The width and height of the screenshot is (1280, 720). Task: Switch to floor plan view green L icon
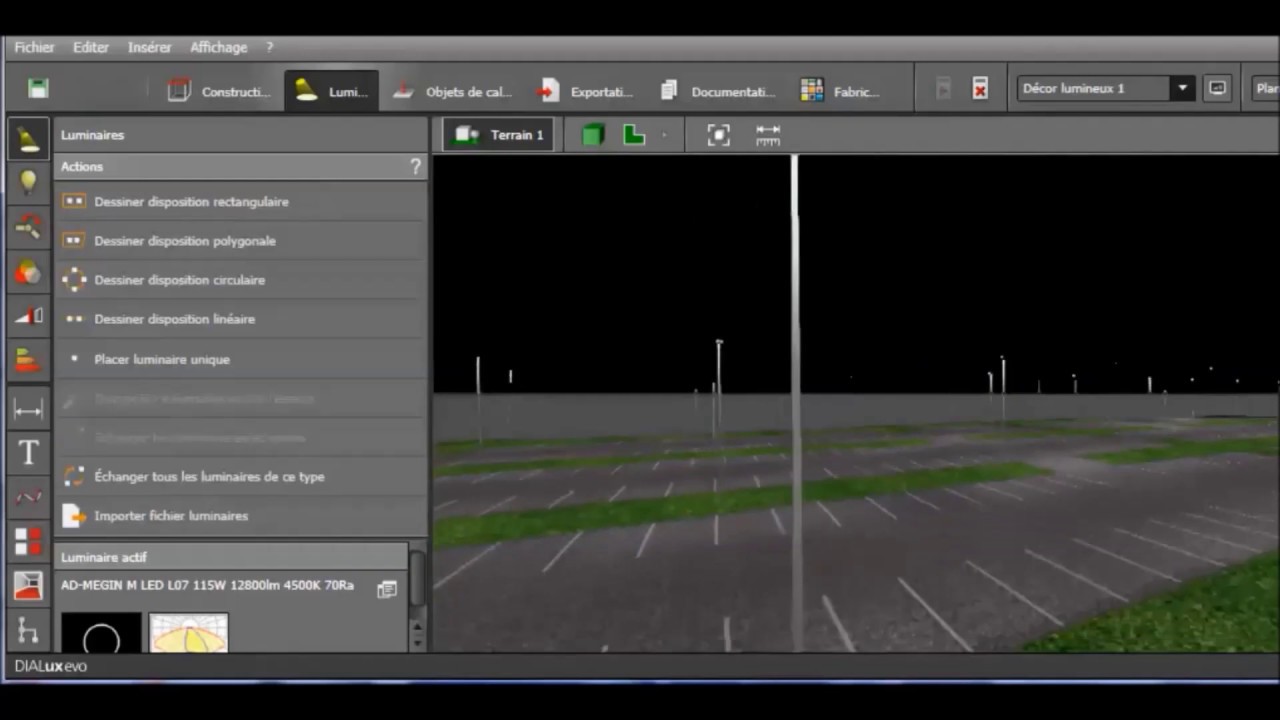[634, 135]
